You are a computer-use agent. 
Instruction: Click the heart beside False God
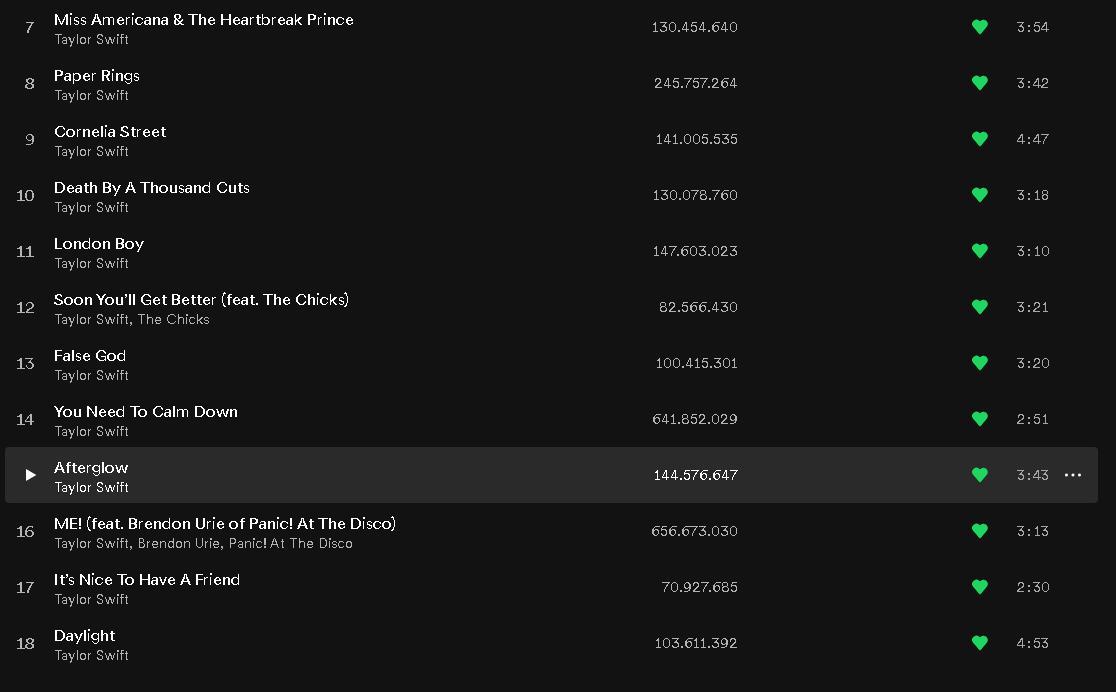[980, 363]
